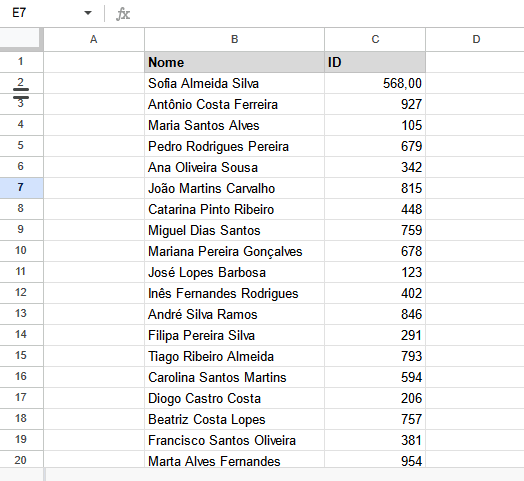Click the ID header cell

tap(375, 62)
